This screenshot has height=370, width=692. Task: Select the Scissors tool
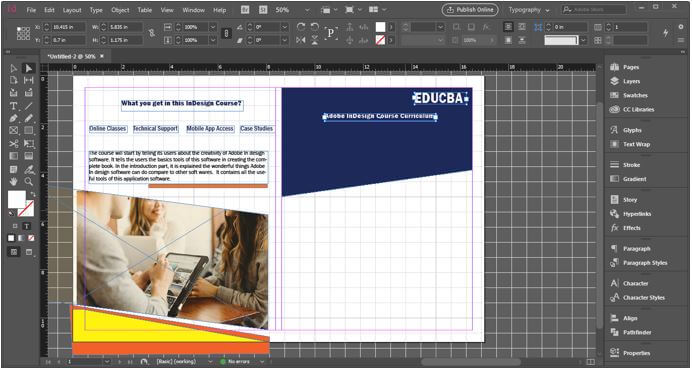[14, 143]
